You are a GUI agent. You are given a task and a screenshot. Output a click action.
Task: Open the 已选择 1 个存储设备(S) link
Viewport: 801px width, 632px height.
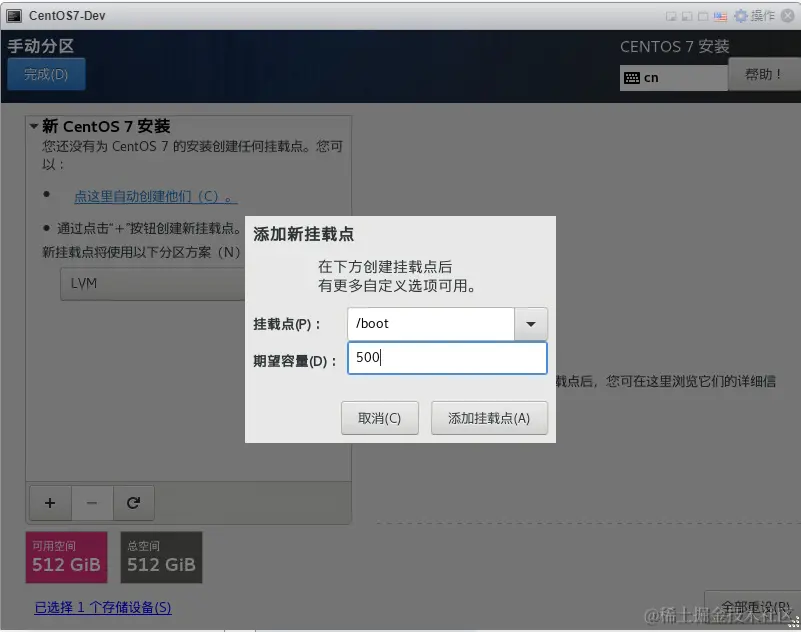pos(103,607)
